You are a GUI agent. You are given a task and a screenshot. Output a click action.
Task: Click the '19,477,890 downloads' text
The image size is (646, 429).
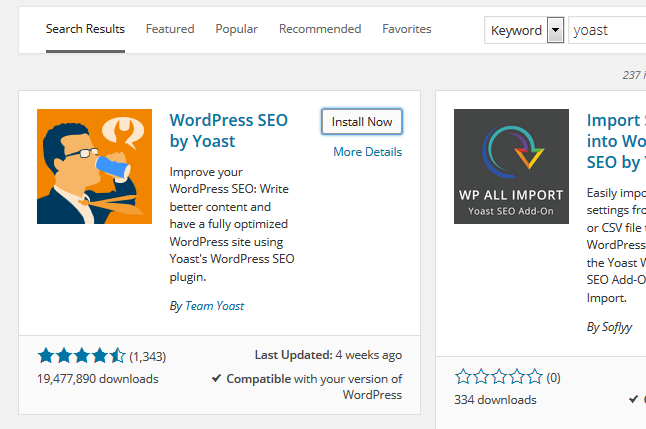tap(98, 379)
